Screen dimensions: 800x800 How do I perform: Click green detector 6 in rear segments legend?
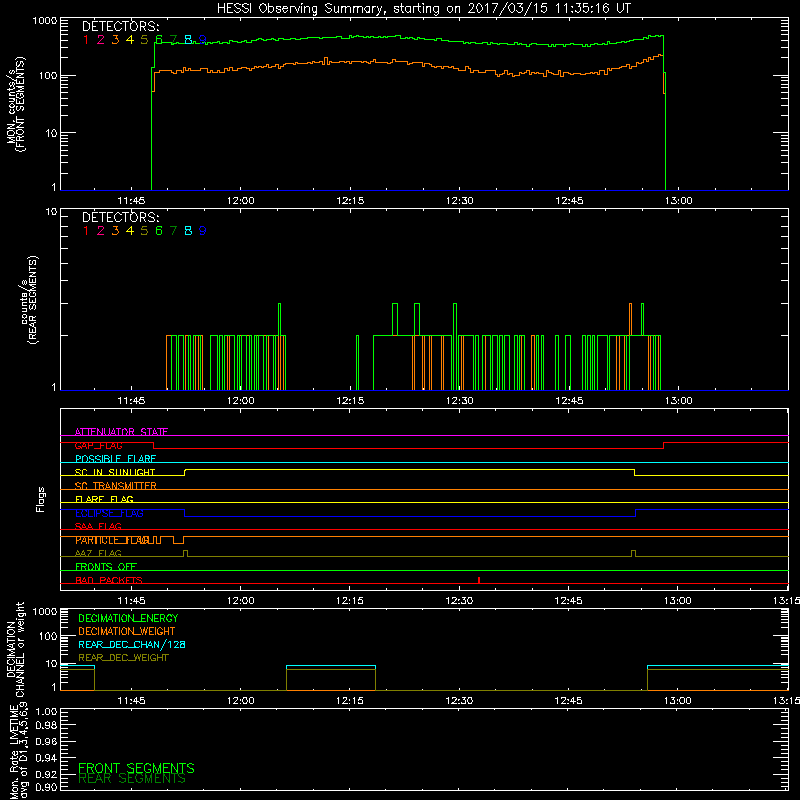tap(159, 231)
